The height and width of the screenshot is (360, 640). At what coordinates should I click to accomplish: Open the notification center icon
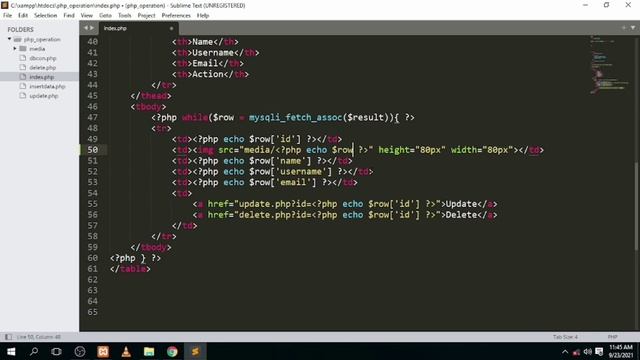click(x=599, y=351)
